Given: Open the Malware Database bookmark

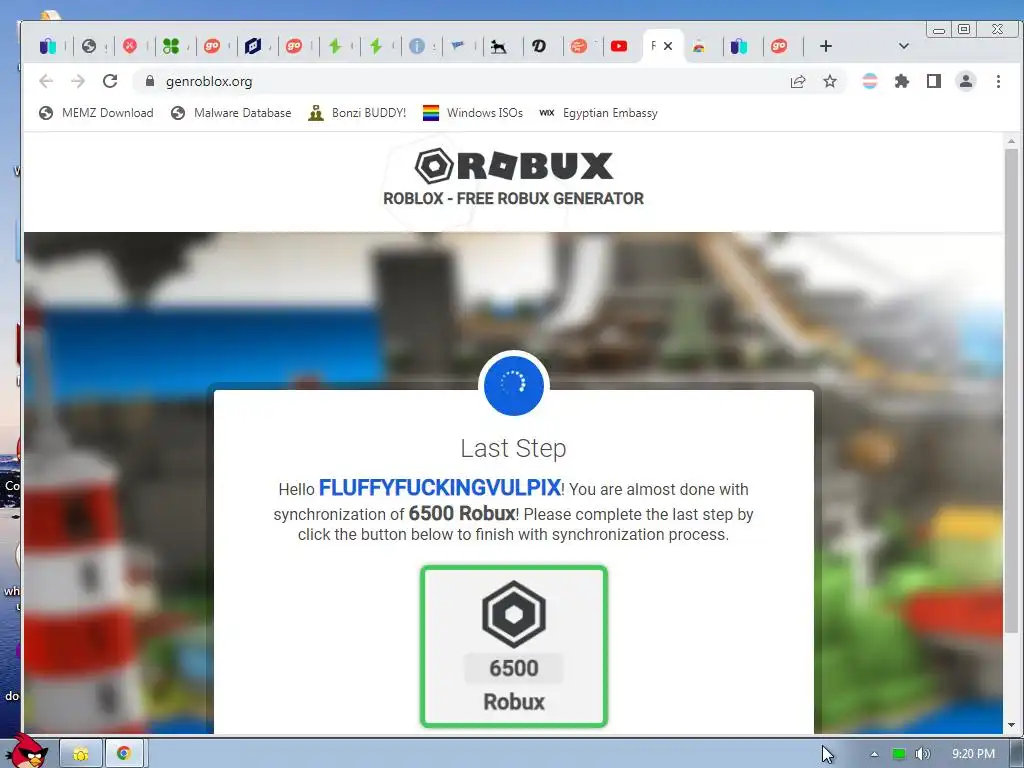Looking at the screenshot, I should click(231, 113).
